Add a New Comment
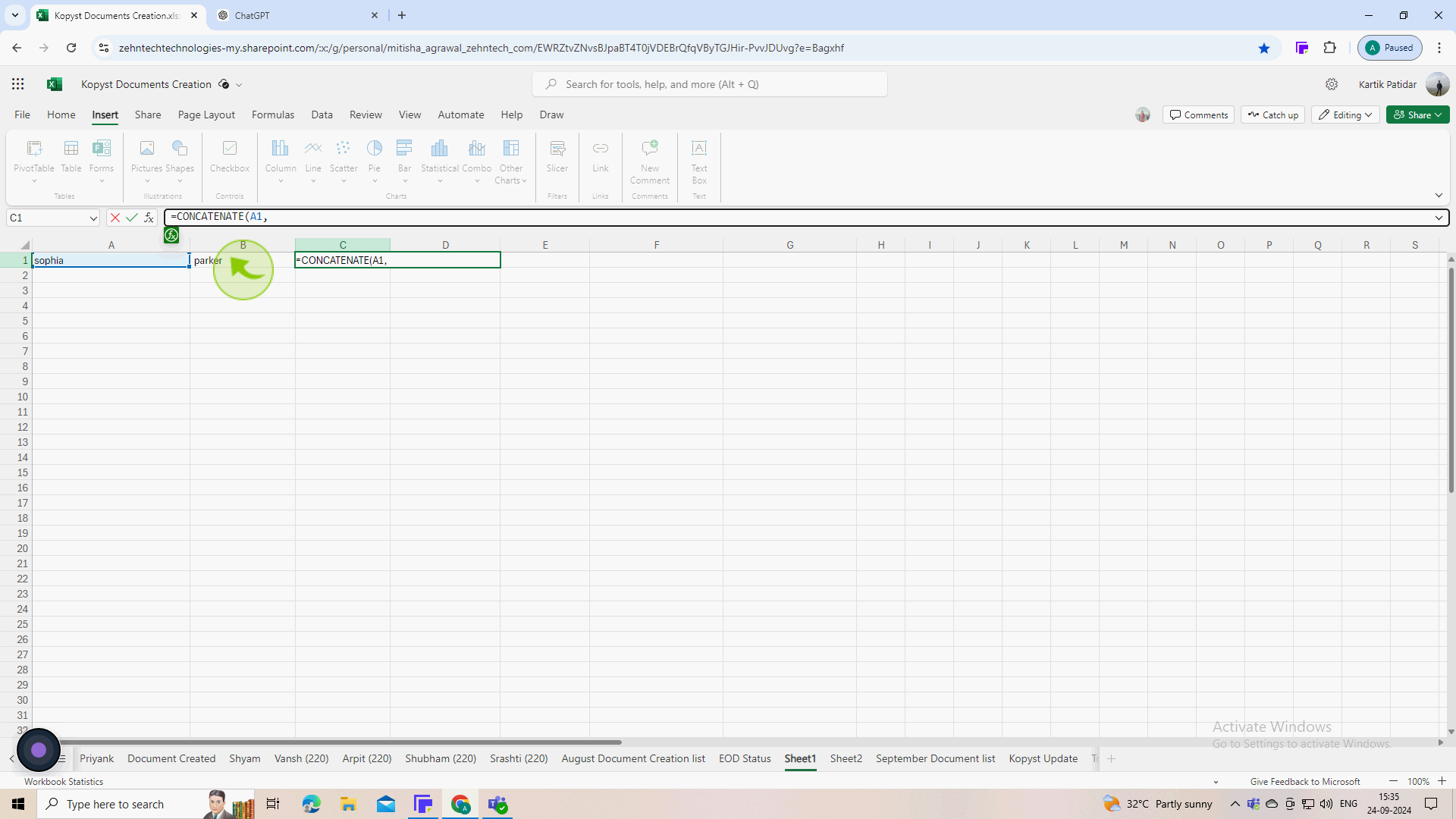The height and width of the screenshot is (819, 1456). tap(650, 162)
